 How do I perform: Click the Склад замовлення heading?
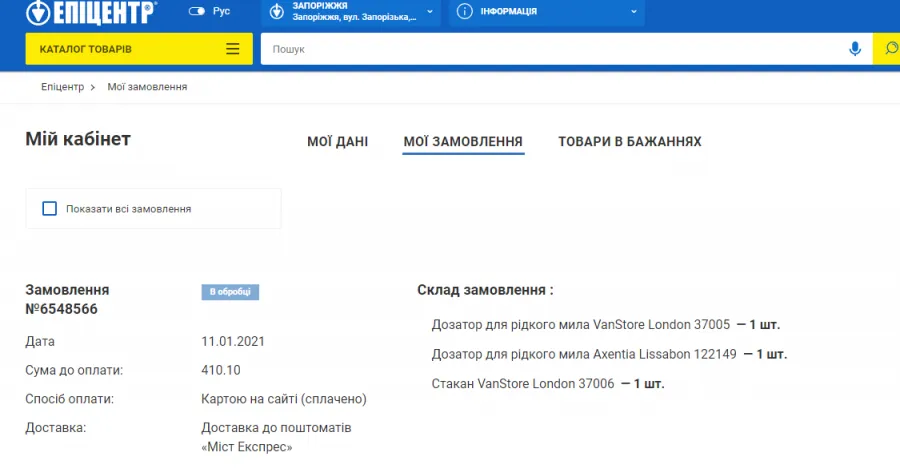point(486,290)
